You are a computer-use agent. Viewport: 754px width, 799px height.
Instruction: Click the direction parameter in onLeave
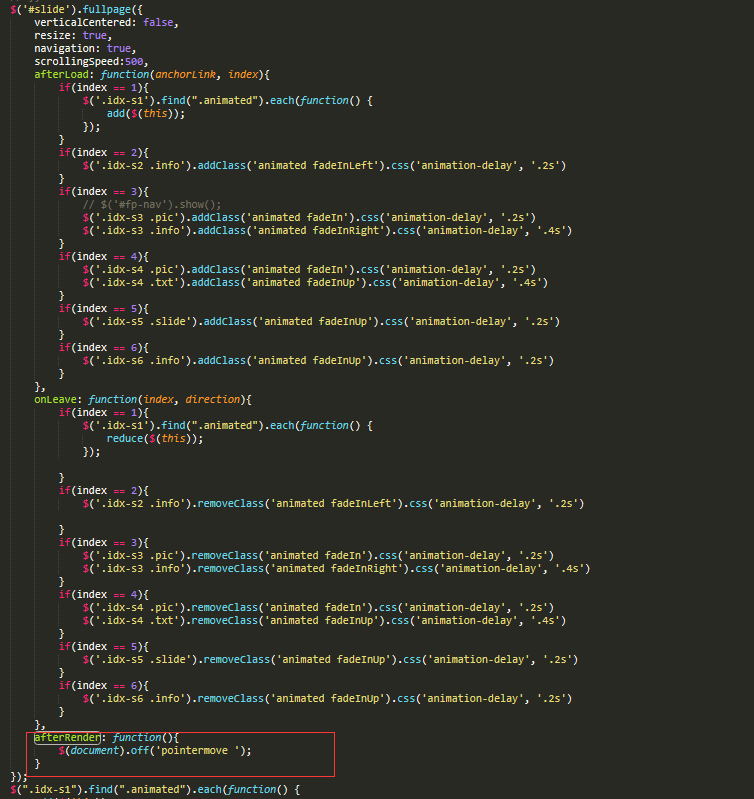212,400
